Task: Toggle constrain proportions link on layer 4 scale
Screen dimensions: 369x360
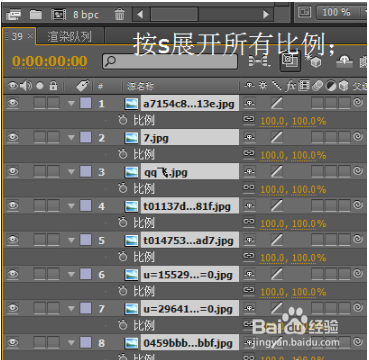Action: [x=249, y=221]
